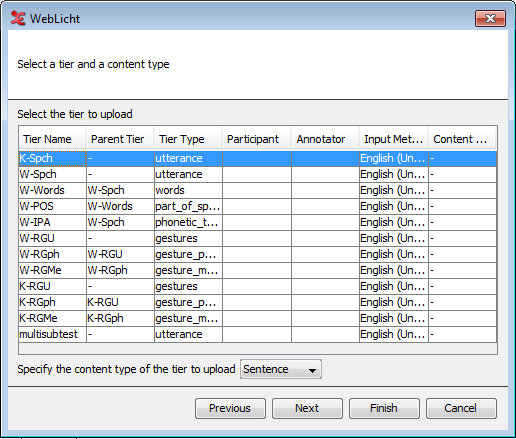Click the Annotator column header
The width and height of the screenshot is (516, 439).
tap(325, 139)
